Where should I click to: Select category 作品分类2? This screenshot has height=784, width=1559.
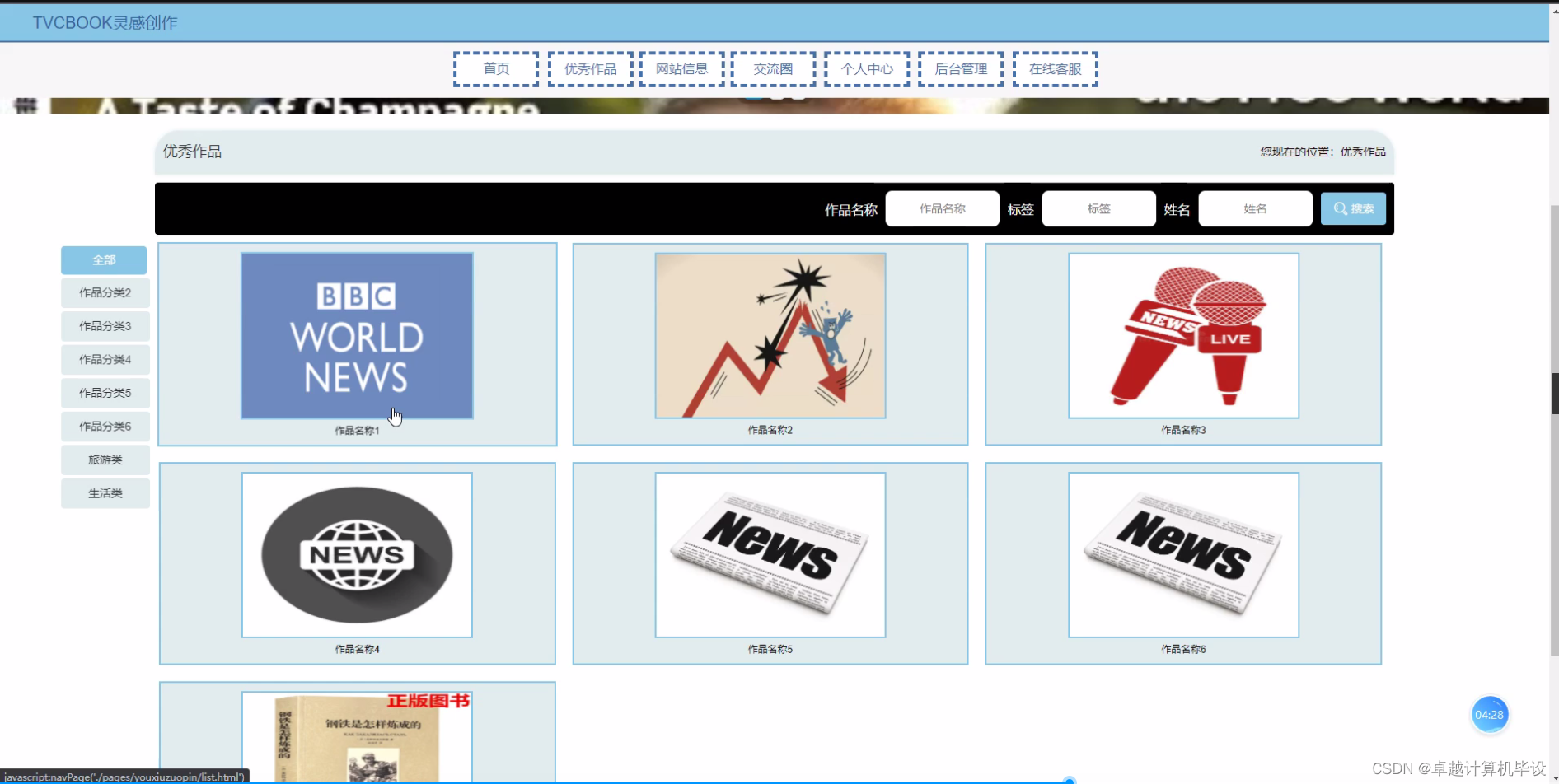click(105, 292)
